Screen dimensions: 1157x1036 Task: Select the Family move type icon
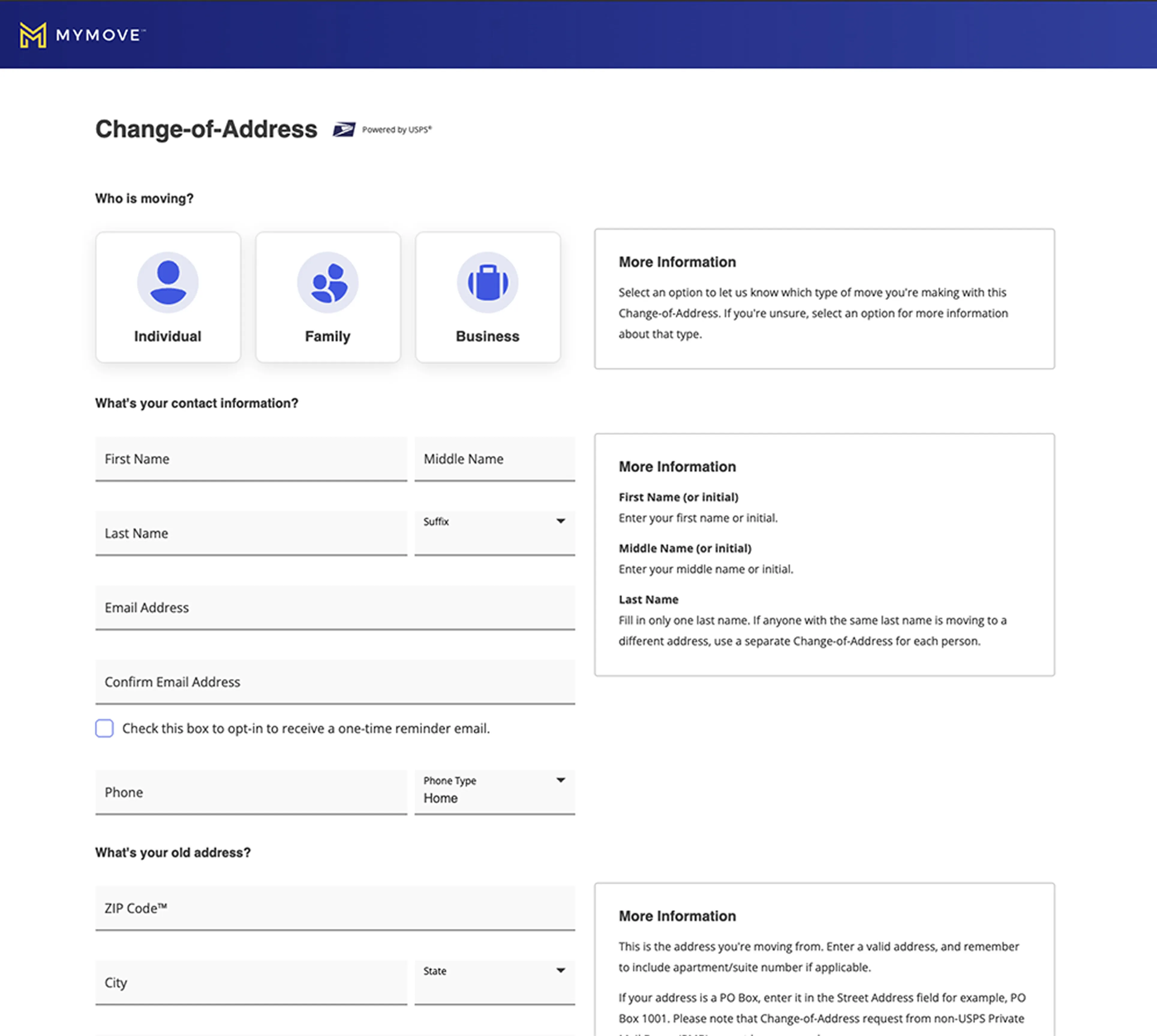coord(328,283)
